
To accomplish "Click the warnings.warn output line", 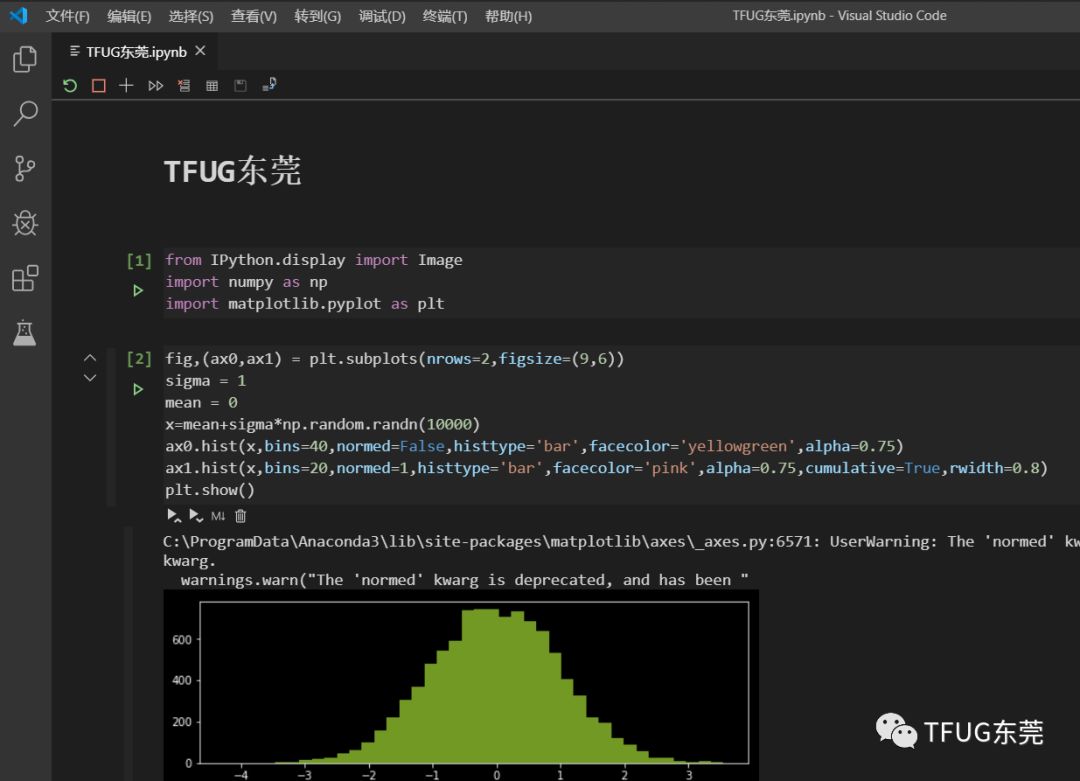I will pos(464,580).
